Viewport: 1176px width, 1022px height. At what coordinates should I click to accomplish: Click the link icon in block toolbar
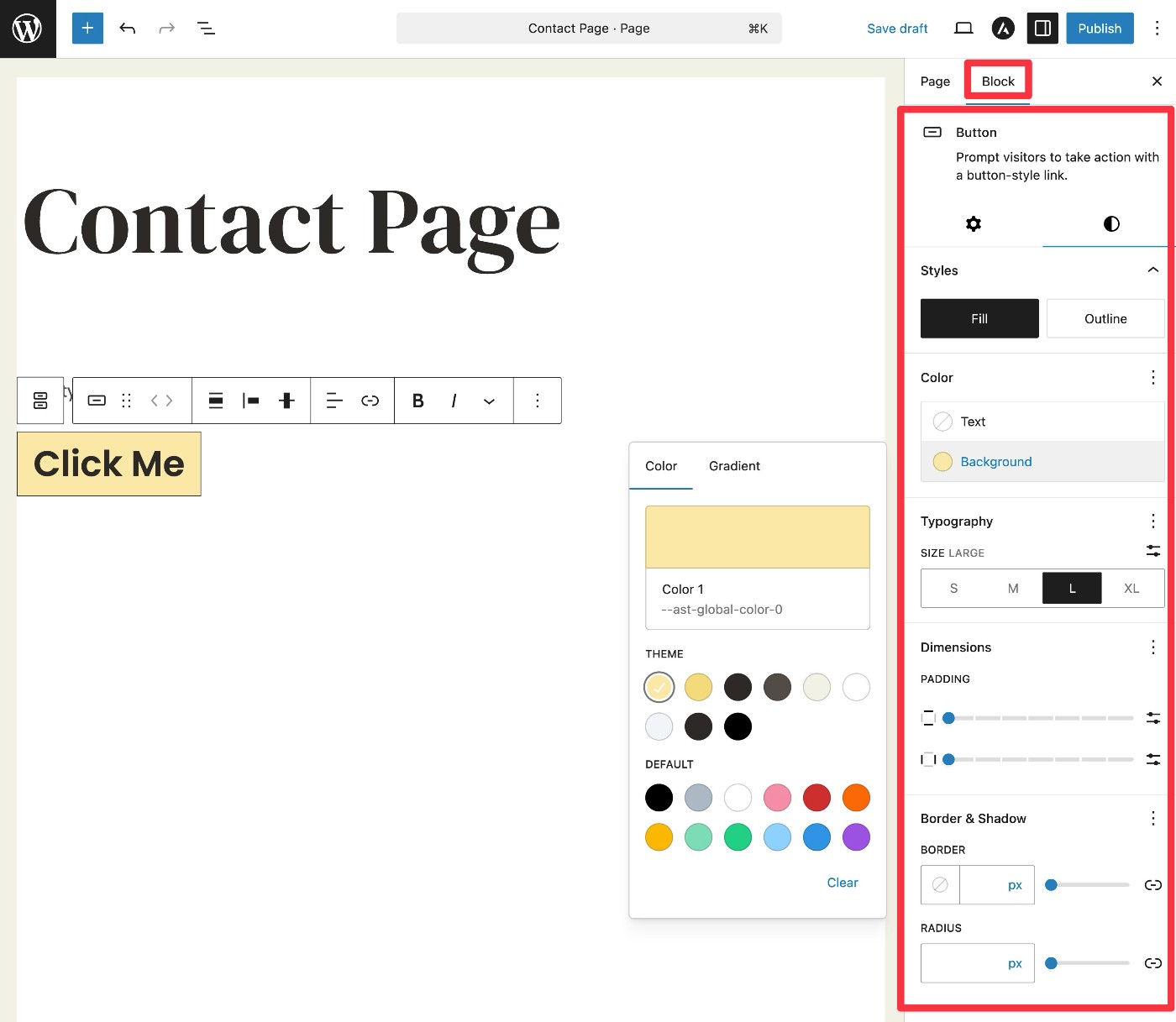(370, 401)
